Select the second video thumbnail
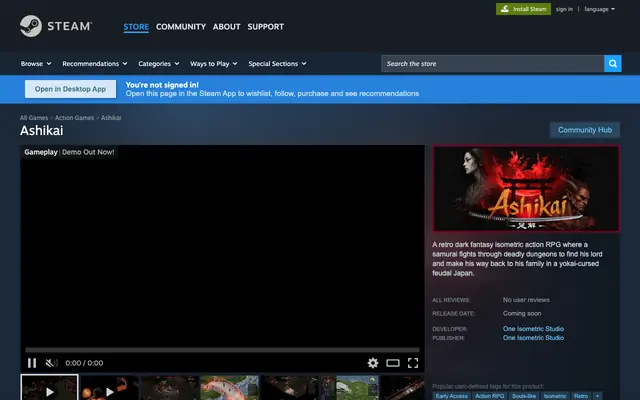Image resolution: width=640 pixels, height=400 pixels. pyautogui.click(x=109, y=388)
